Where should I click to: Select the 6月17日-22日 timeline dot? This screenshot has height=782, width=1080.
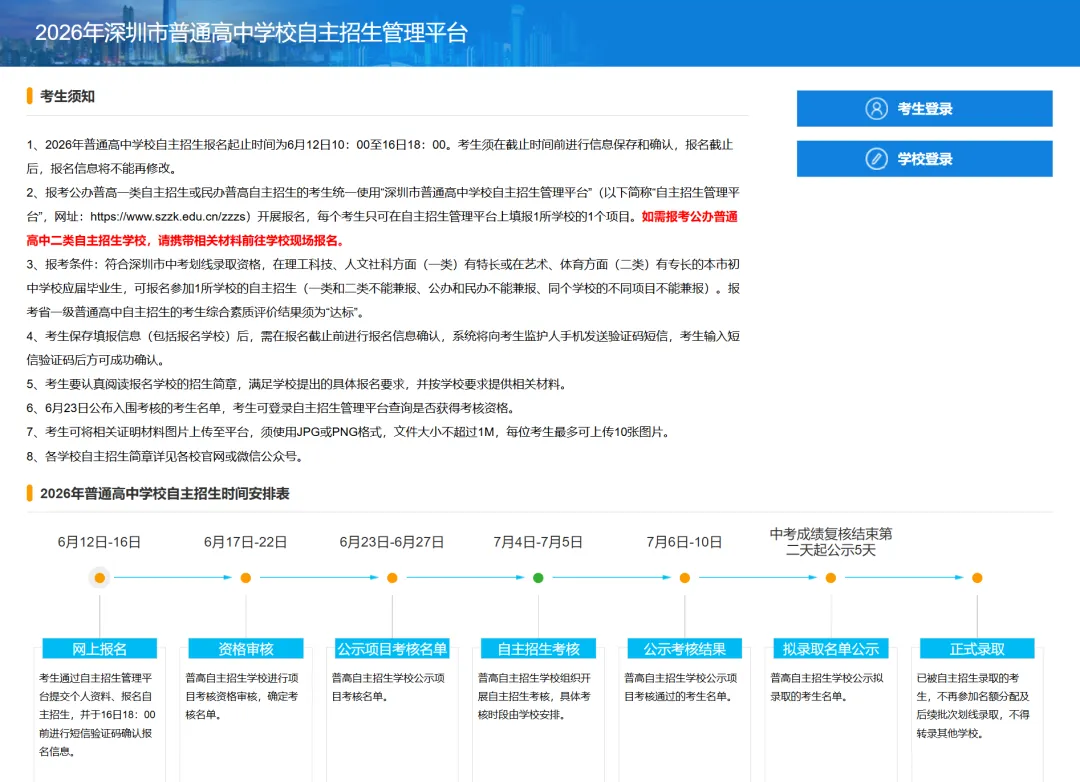[246, 577]
